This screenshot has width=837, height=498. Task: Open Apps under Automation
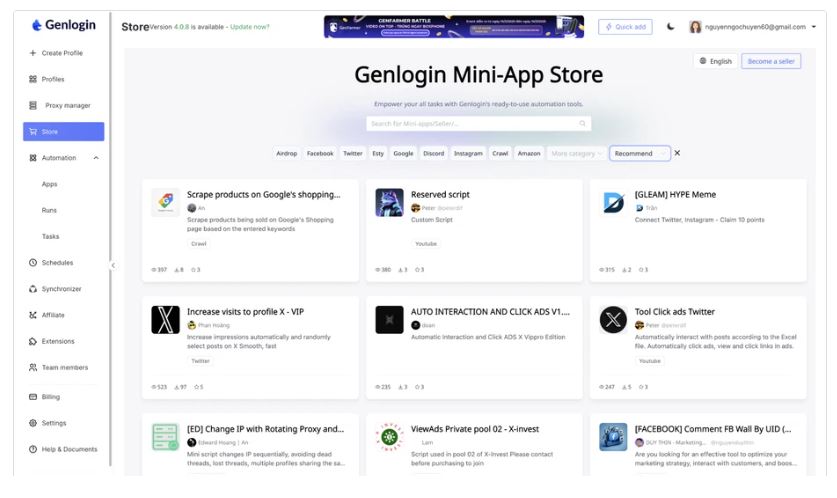pyautogui.click(x=50, y=184)
